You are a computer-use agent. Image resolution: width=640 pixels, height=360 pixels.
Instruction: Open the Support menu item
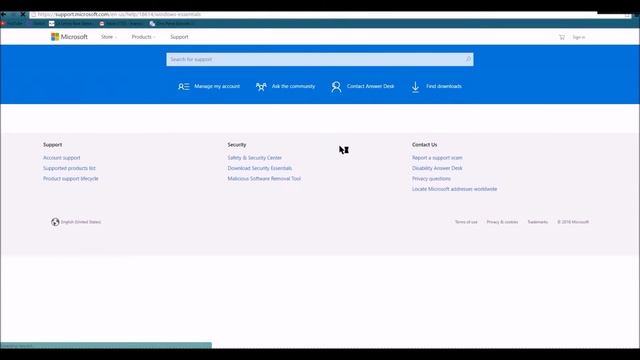179,37
